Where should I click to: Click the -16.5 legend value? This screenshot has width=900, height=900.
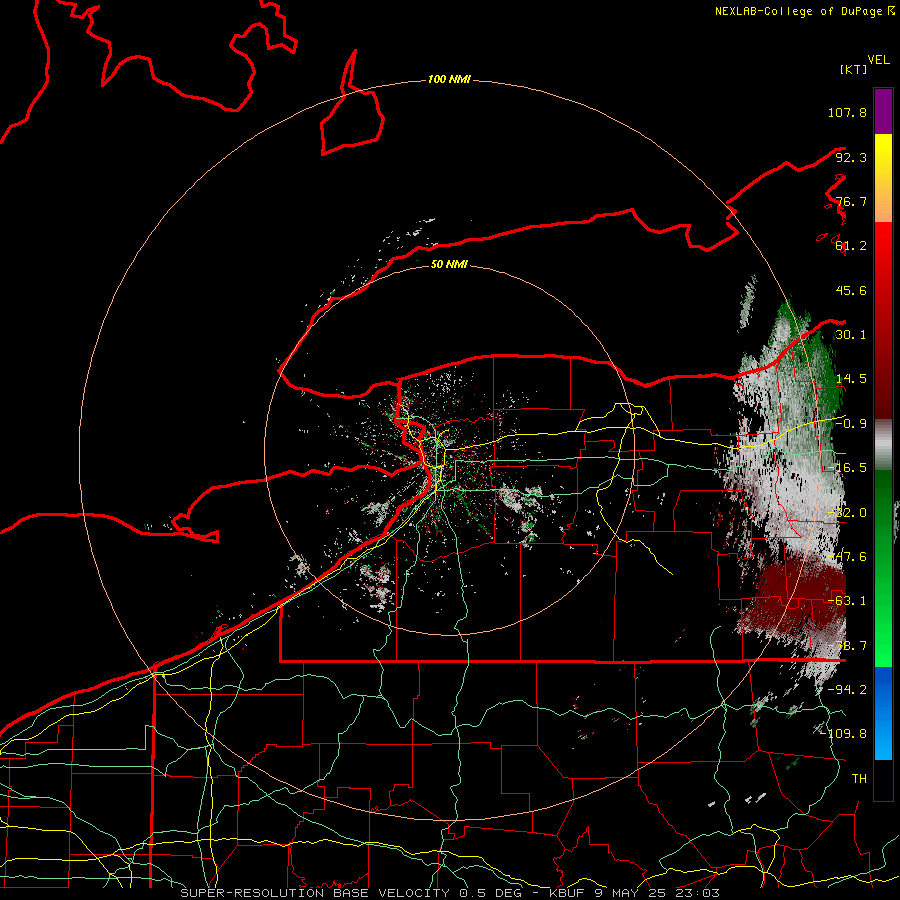point(847,468)
